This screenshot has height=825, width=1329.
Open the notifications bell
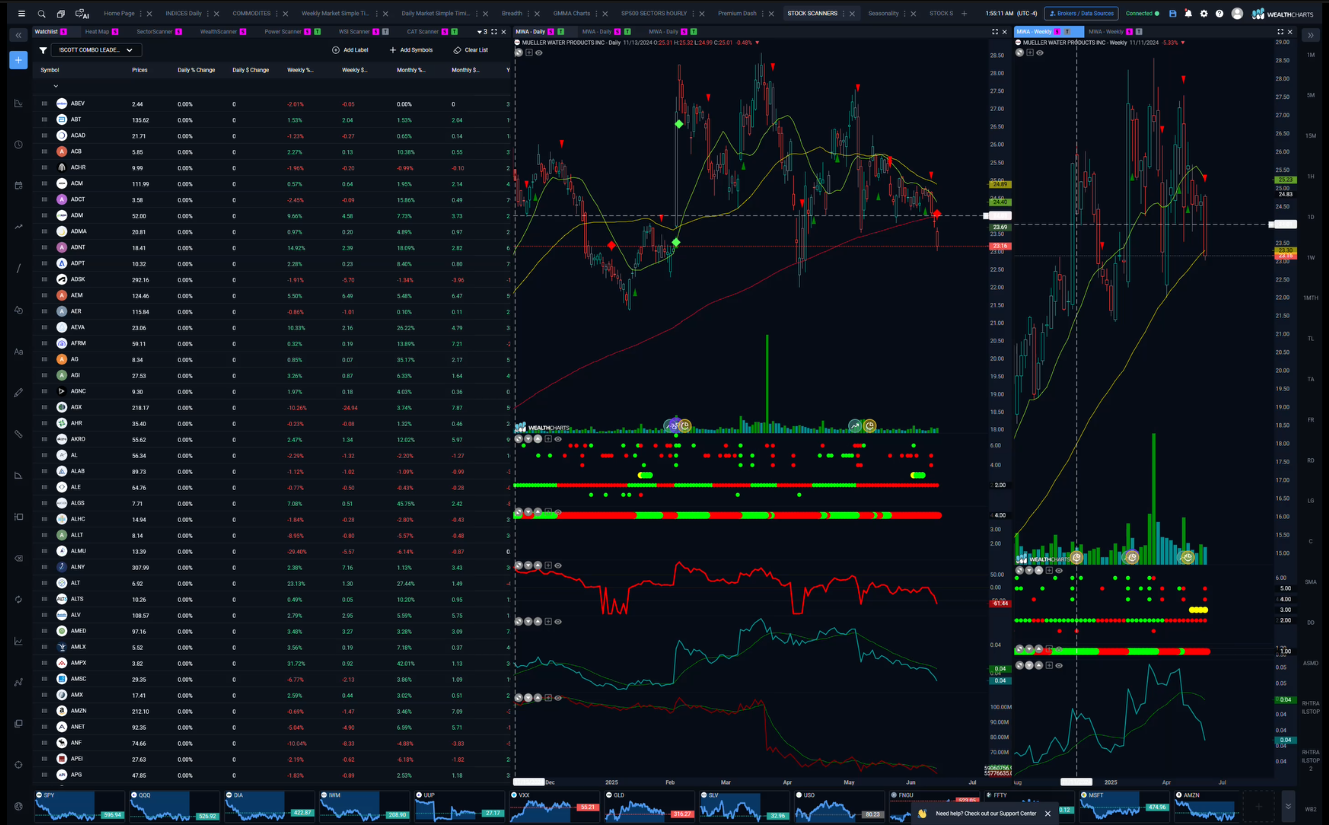tap(1188, 14)
